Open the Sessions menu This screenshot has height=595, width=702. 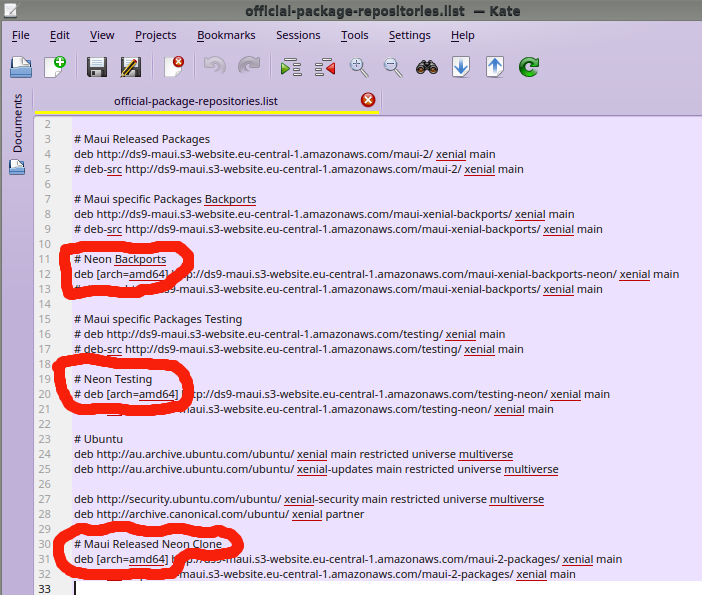[298, 35]
